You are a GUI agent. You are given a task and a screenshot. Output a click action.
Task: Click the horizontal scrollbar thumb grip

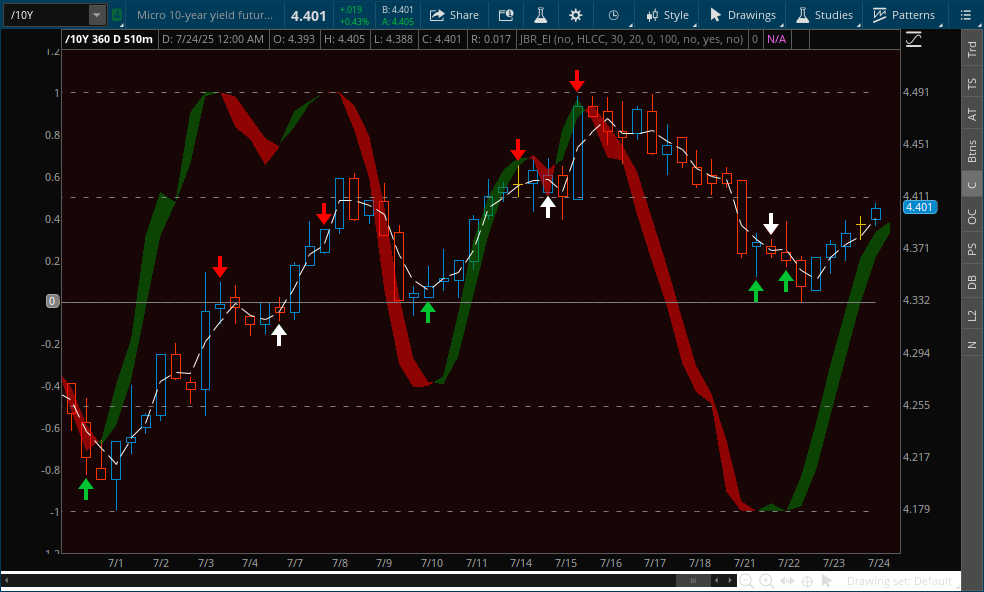coord(693,580)
